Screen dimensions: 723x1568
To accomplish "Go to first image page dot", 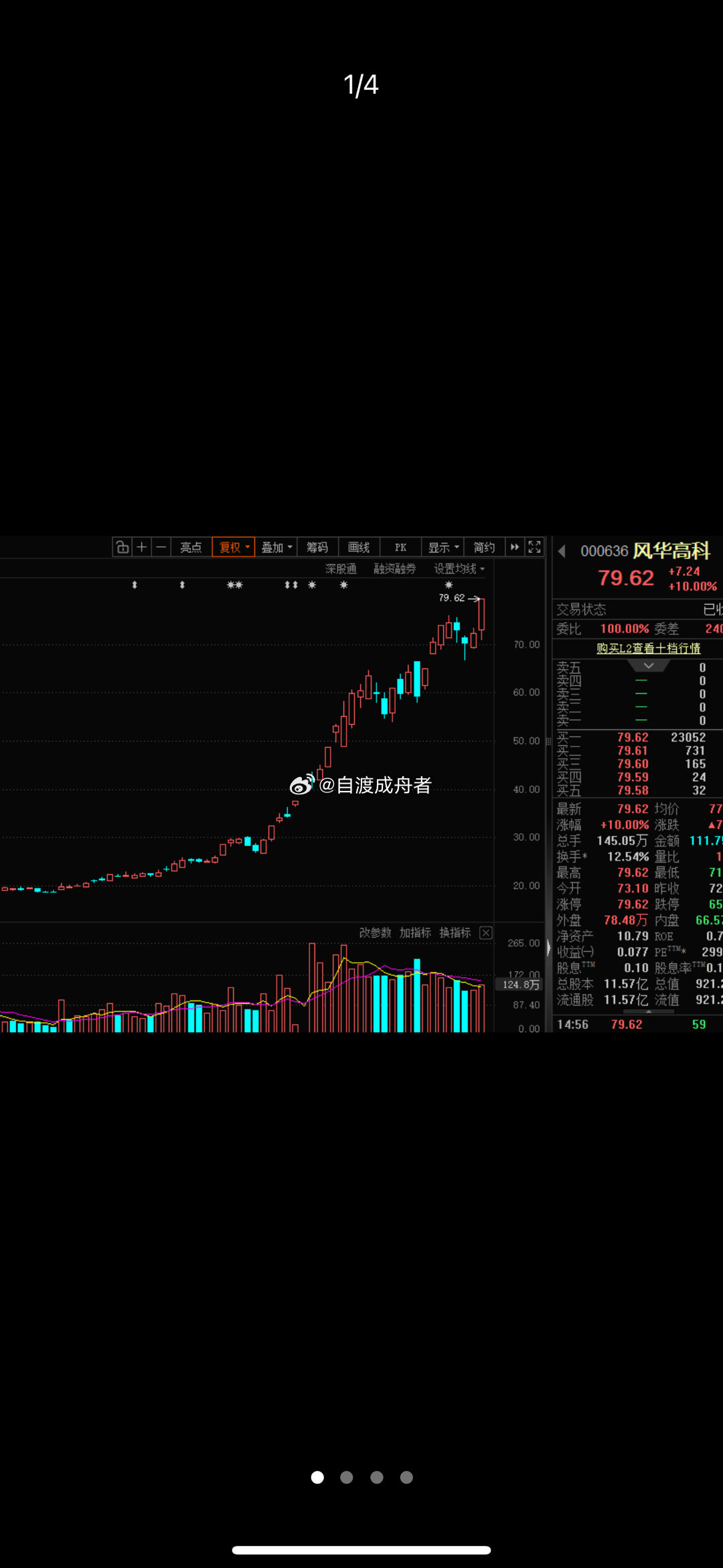I will [x=317, y=1477].
